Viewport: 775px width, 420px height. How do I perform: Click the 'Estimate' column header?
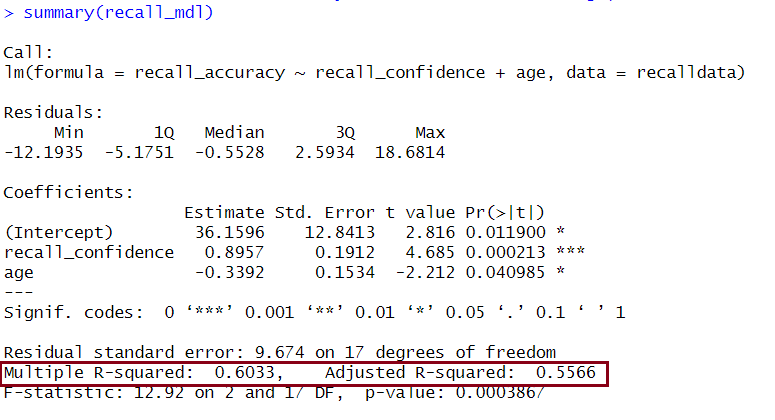(224, 212)
